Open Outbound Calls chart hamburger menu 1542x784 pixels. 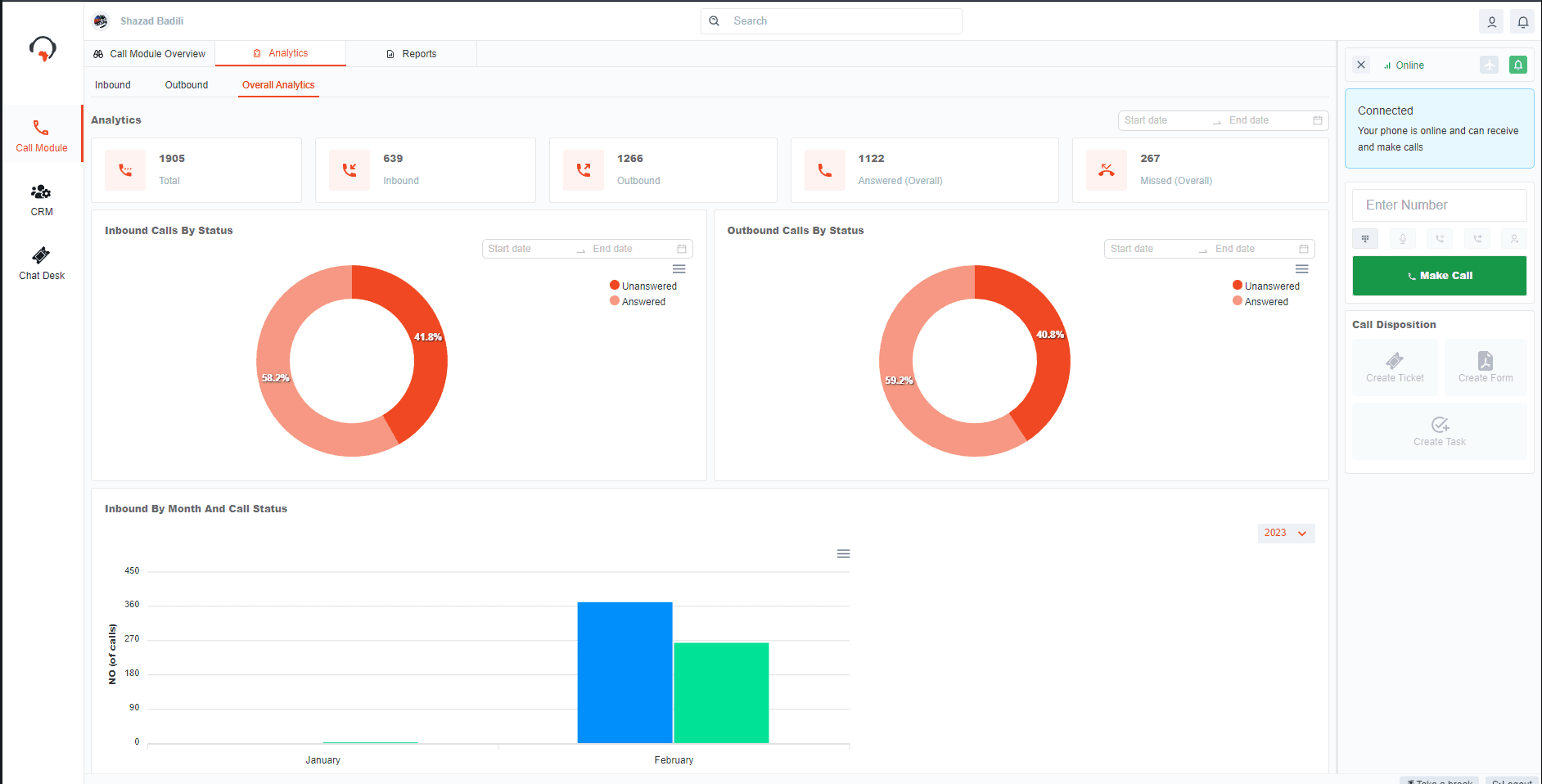tap(1301, 269)
